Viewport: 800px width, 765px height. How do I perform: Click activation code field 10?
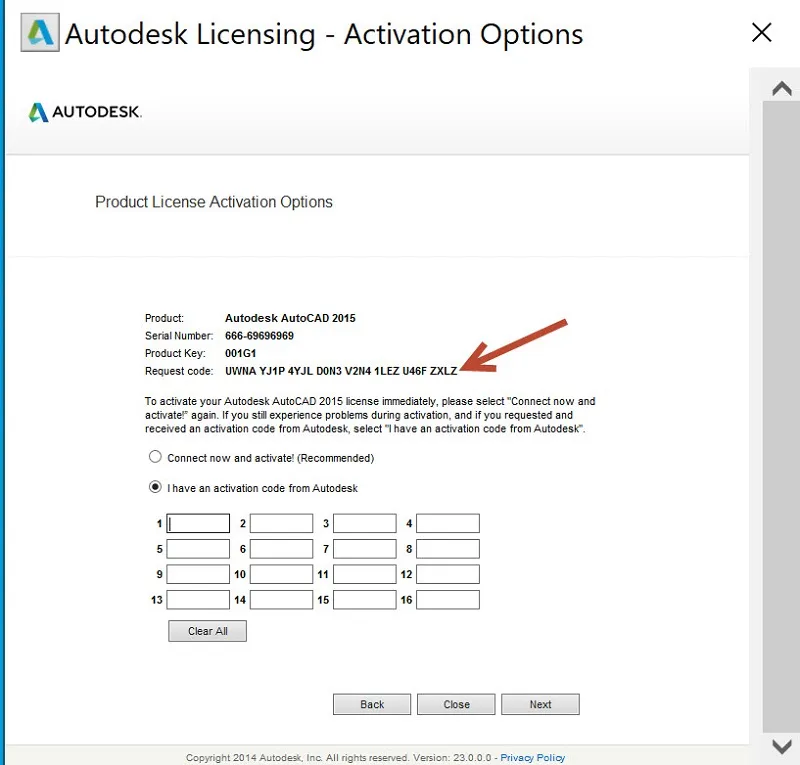(280, 573)
